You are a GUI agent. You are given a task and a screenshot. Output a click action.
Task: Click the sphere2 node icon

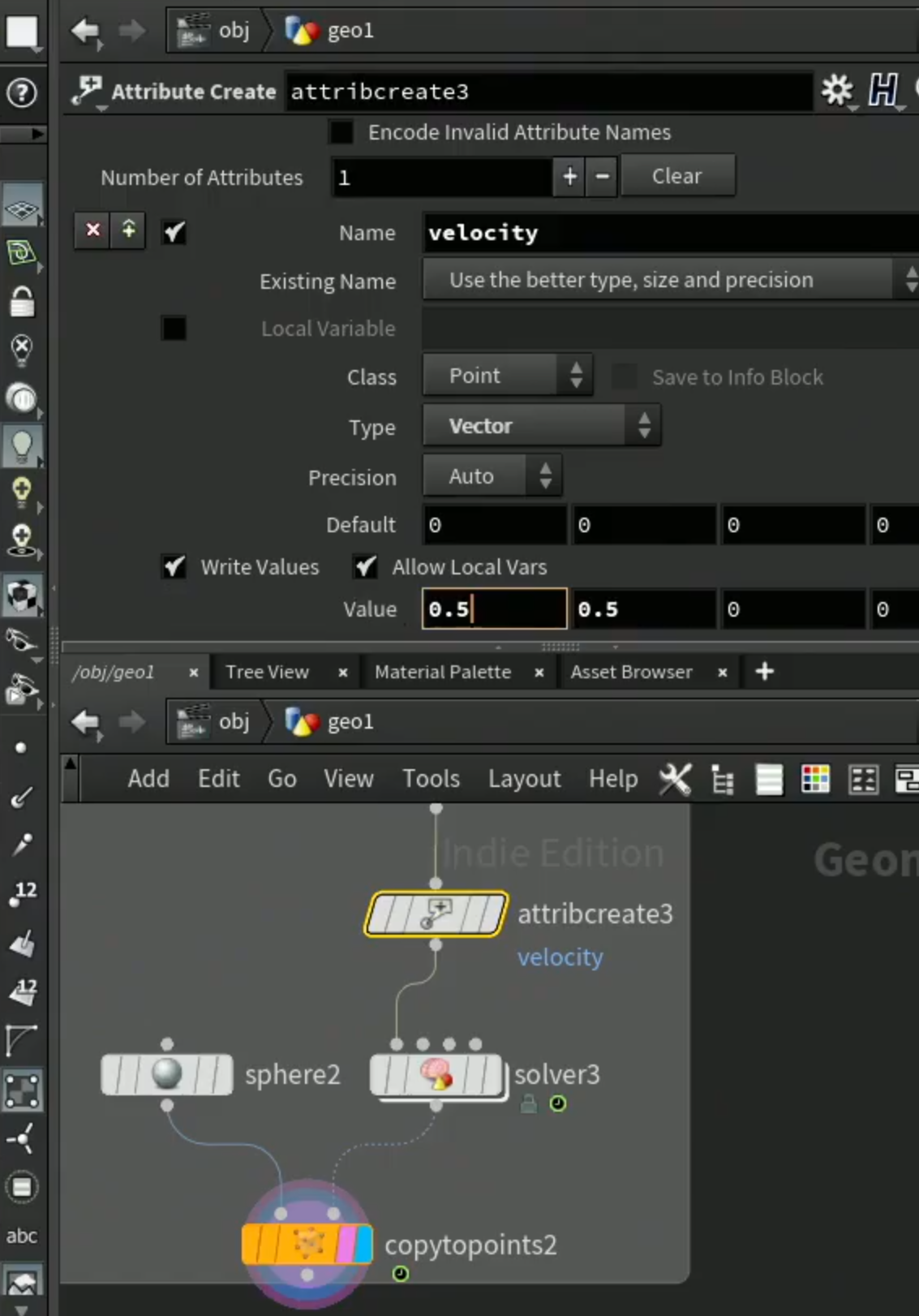pyautogui.click(x=167, y=1074)
